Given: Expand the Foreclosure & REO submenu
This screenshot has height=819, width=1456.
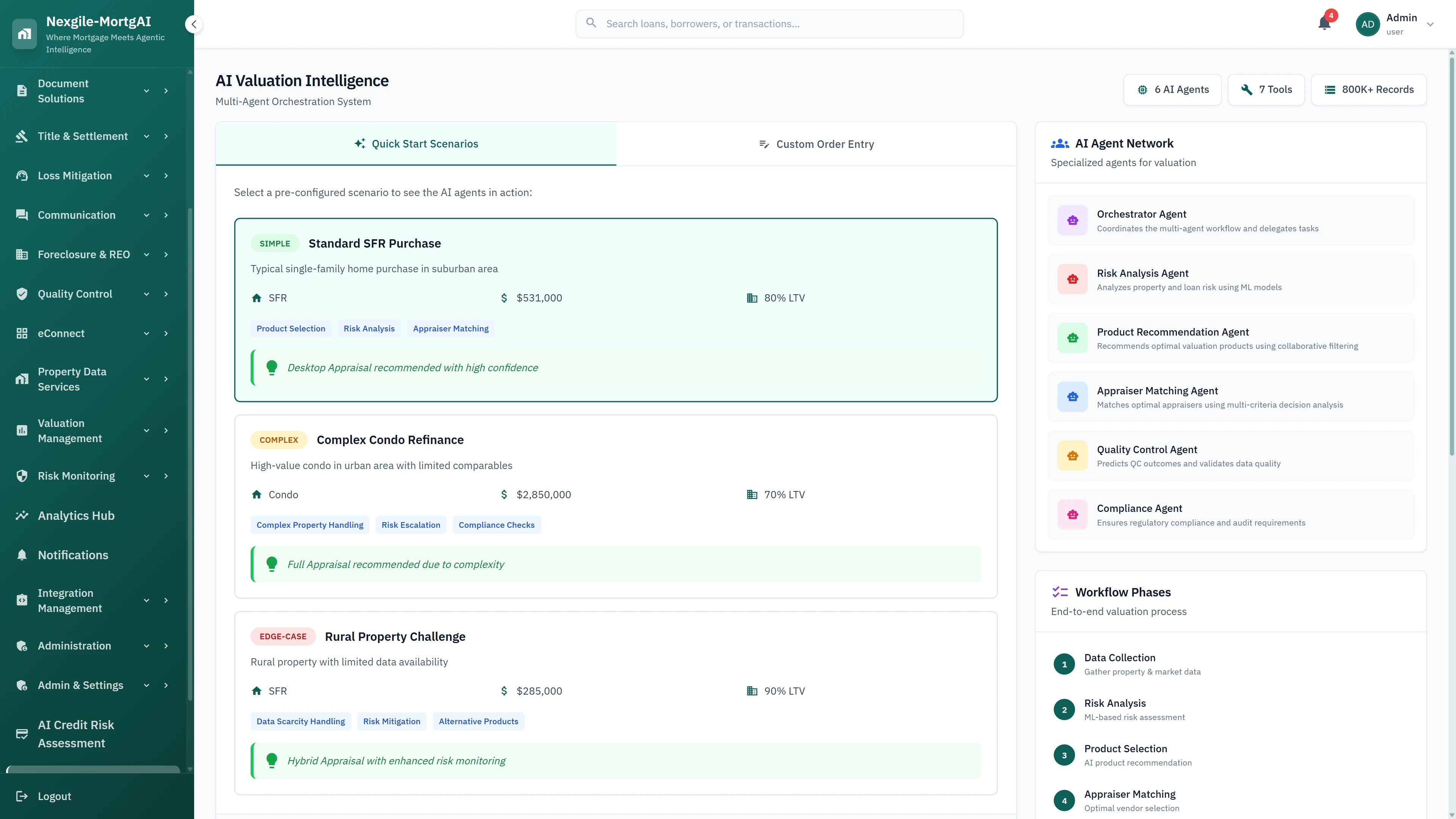Looking at the screenshot, I should click(146, 254).
